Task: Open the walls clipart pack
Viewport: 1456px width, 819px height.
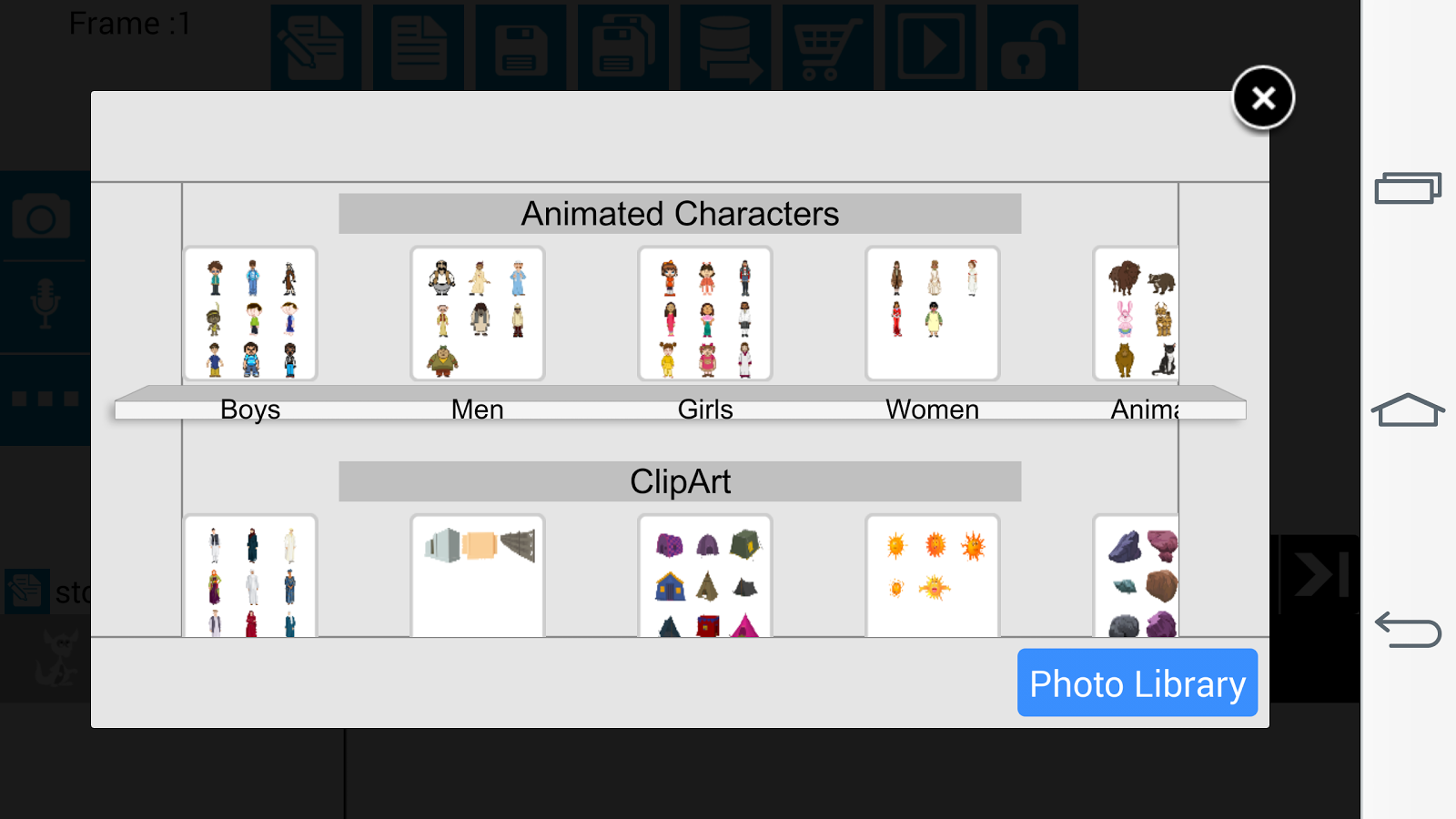Action: tap(478, 575)
